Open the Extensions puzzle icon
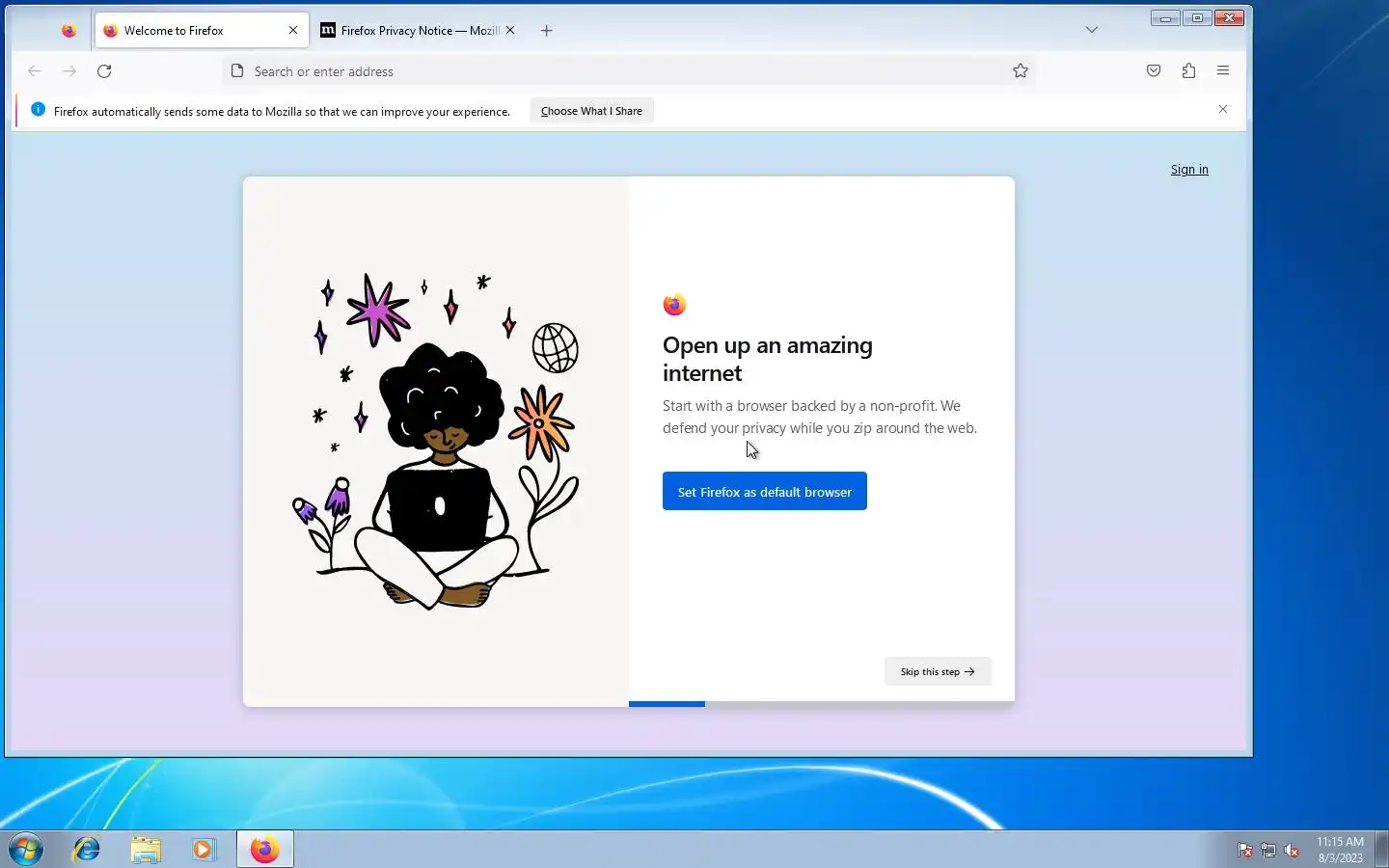1389x868 pixels. pos(1188,70)
